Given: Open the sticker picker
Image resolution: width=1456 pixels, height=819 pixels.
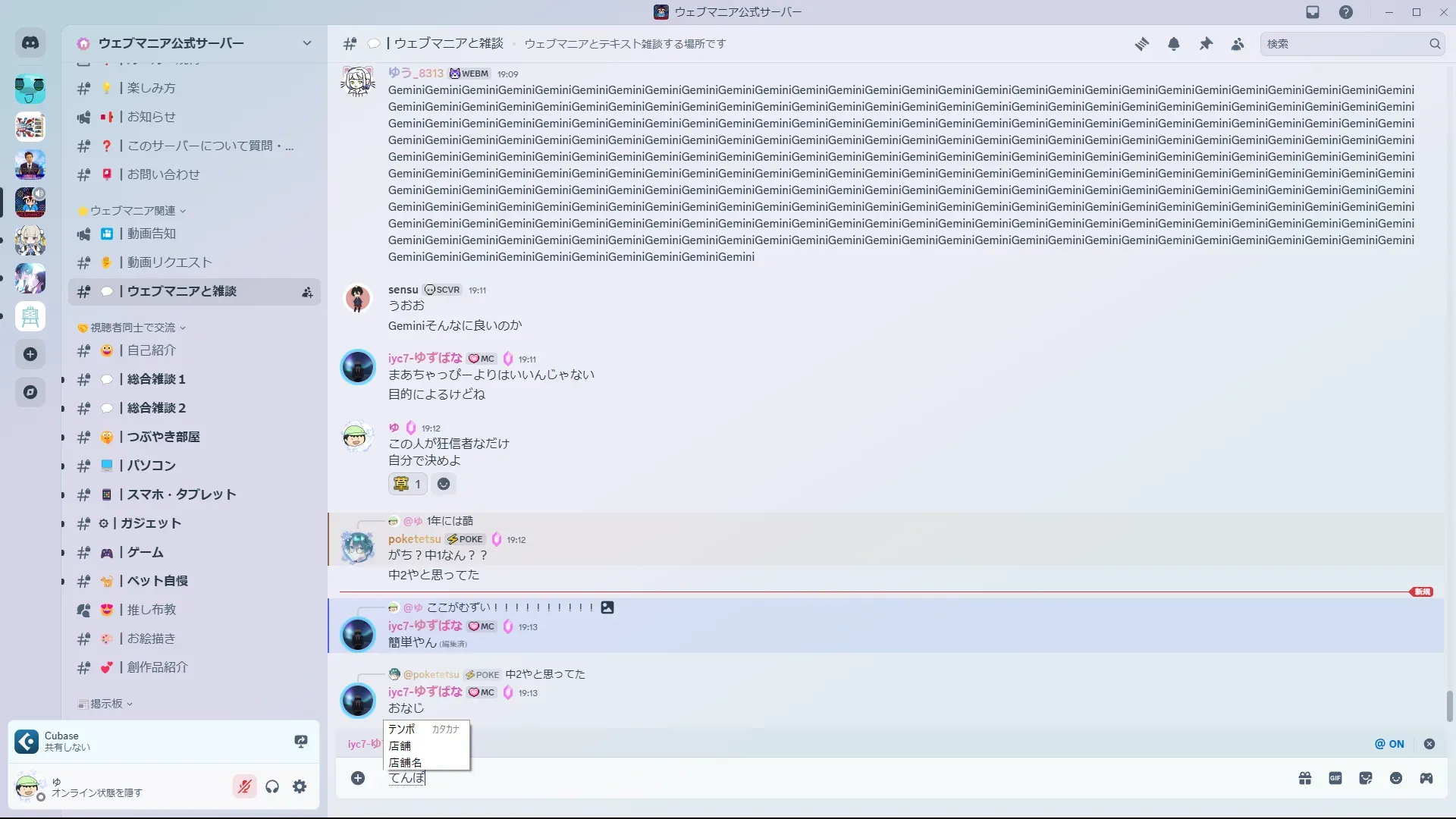Looking at the screenshot, I should click(1366, 778).
